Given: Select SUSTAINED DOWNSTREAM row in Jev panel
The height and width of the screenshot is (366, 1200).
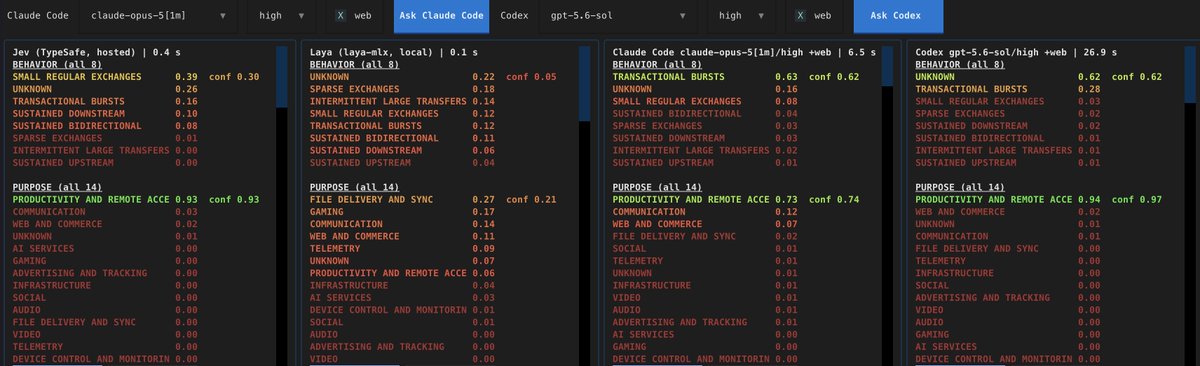Looking at the screenshot, I should point(105,113).
